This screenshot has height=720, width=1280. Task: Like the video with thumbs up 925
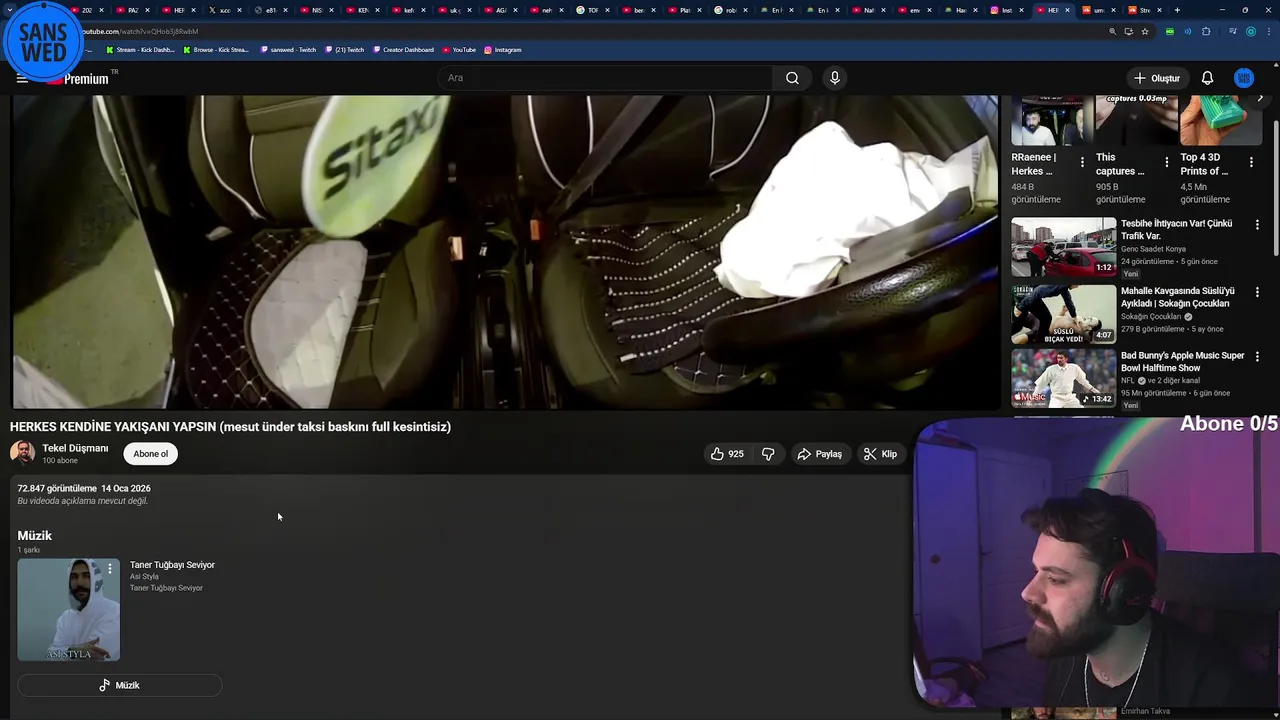[x=727, y=454]
